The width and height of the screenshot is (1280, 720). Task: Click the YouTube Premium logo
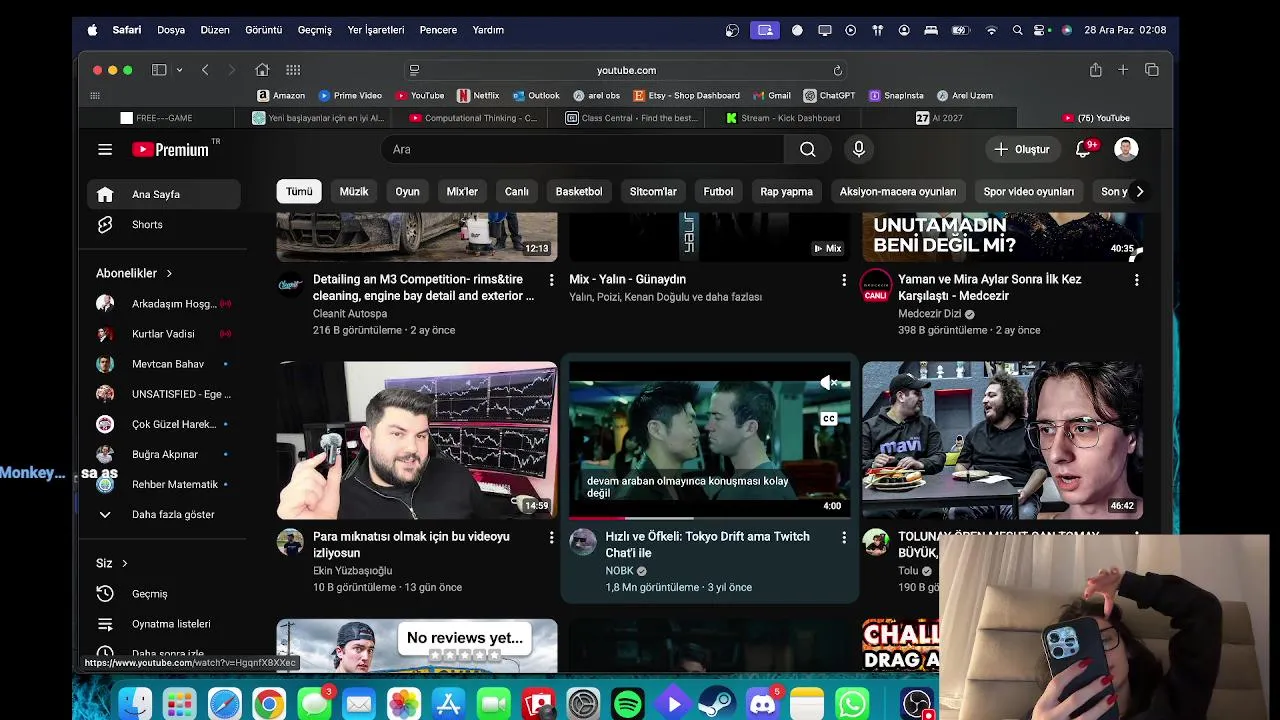(x=171, y=150)
